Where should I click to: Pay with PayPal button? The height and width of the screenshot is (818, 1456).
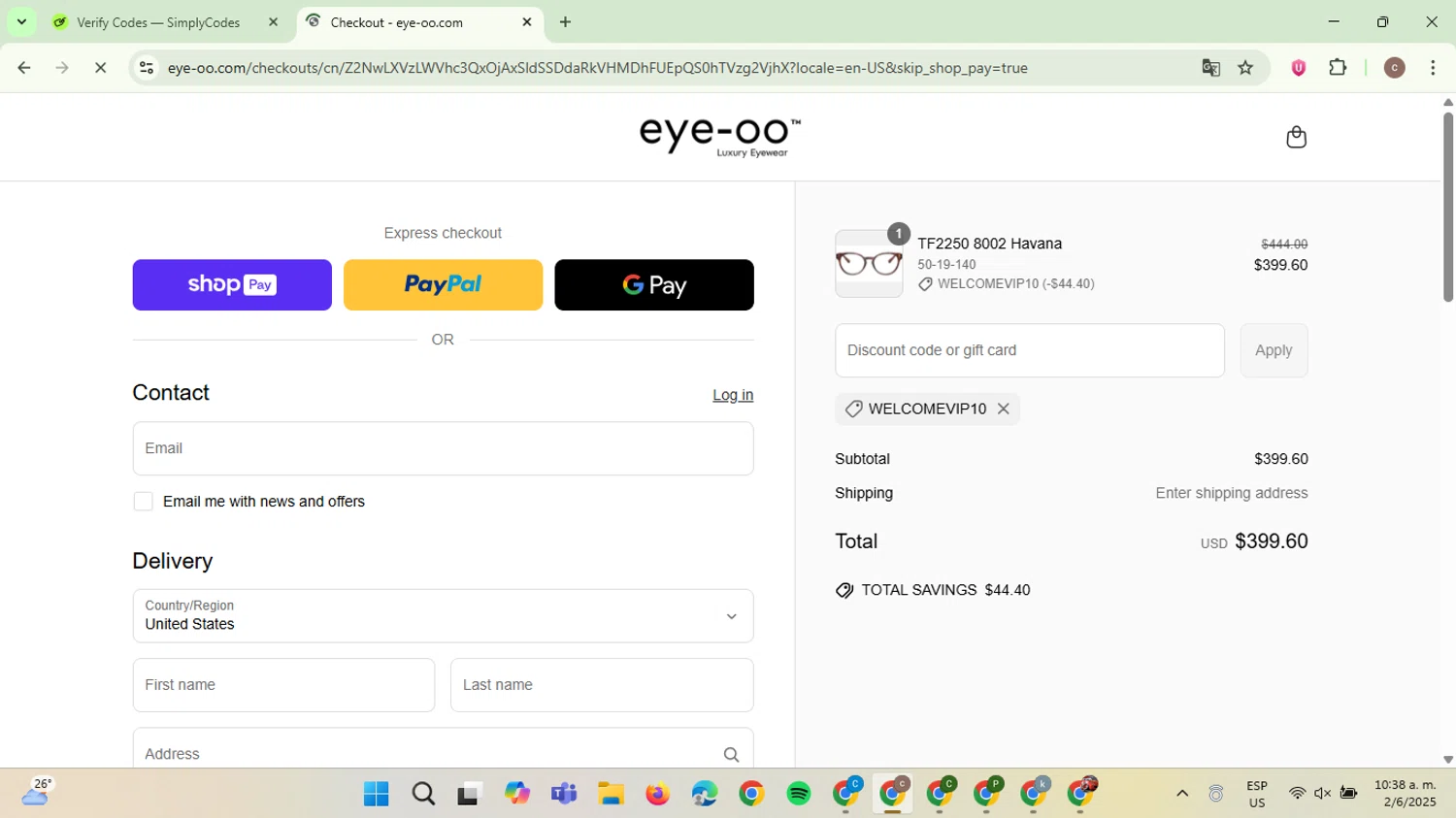coord(443,285)
